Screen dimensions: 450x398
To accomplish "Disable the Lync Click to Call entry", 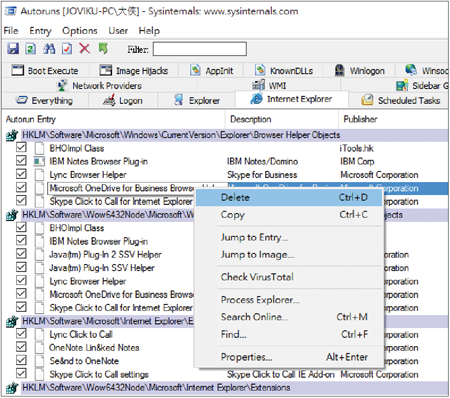I will [21, 334].
